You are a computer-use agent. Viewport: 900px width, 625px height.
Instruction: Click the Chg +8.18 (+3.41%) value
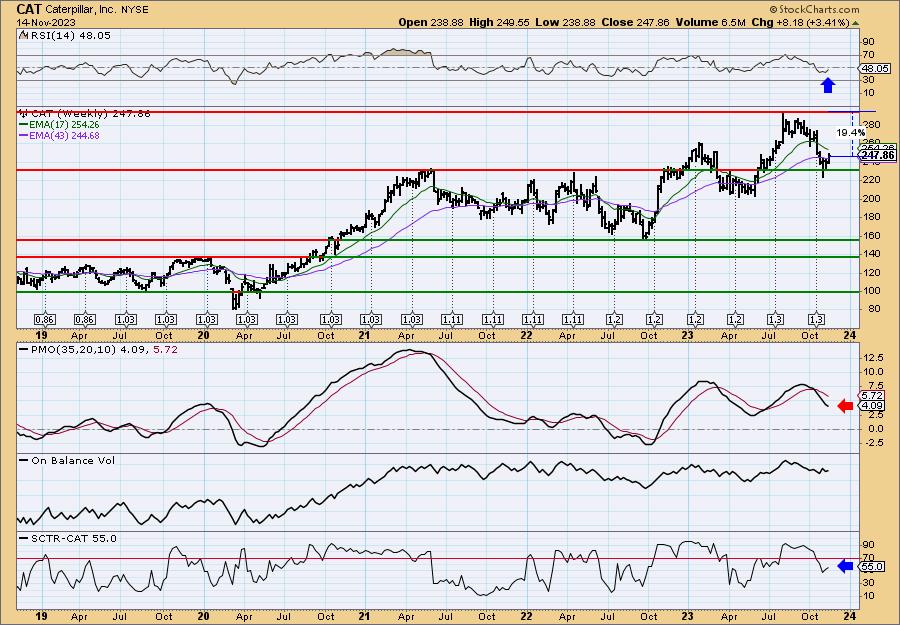pos(800,22)
